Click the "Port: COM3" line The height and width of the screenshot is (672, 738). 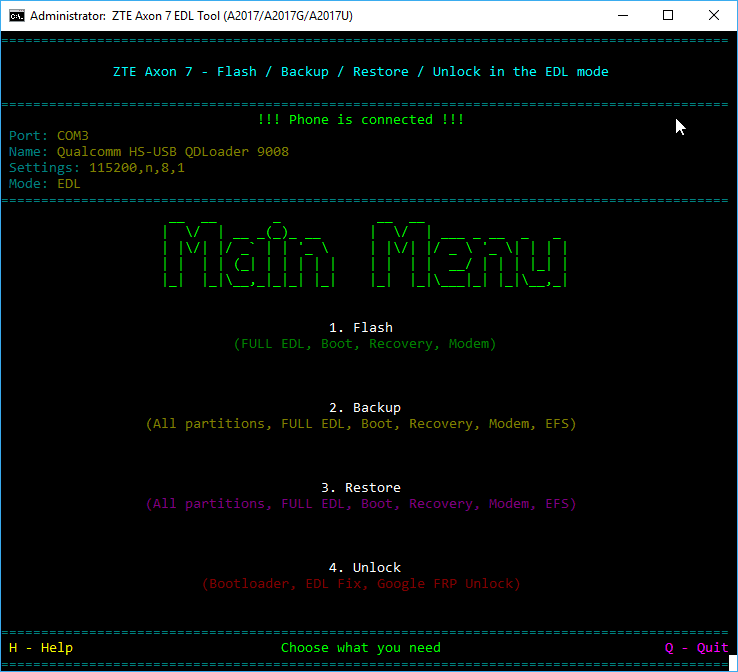[48, 136]
